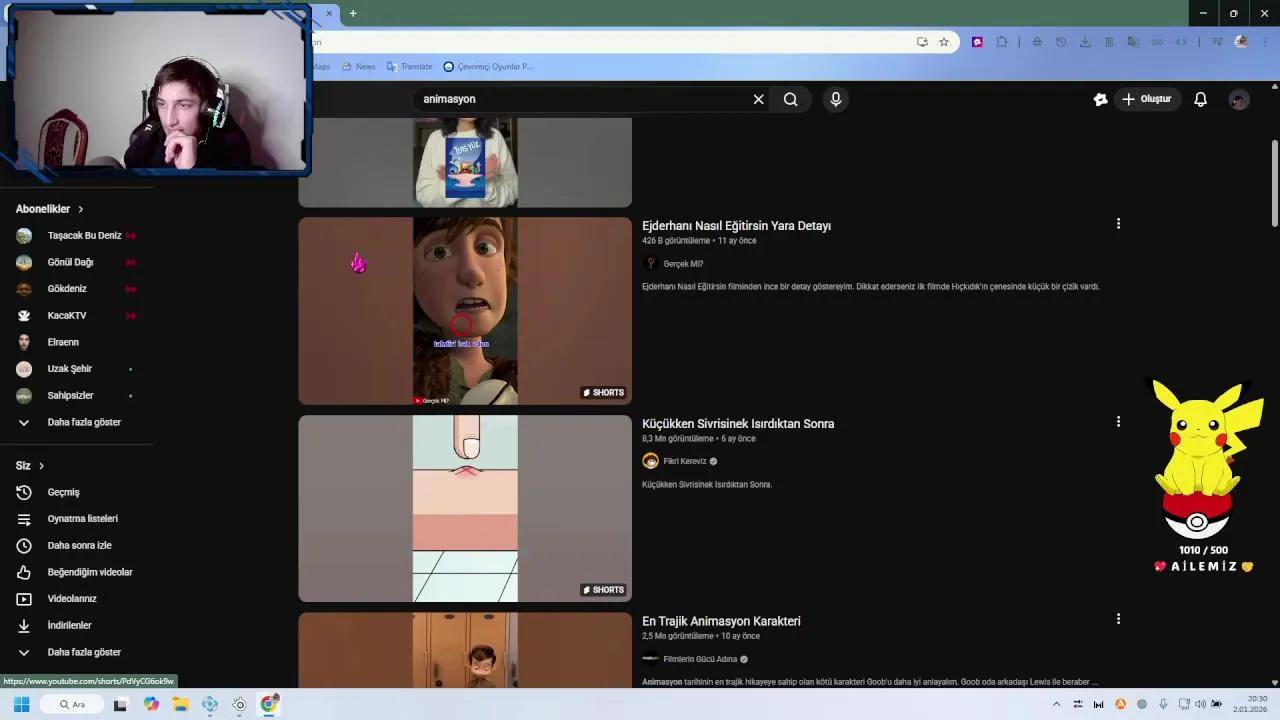Open the Çevrimiçi Oyunlar bookmark
Viewport: 1280px width, 720px height.
tap(488, 67)
